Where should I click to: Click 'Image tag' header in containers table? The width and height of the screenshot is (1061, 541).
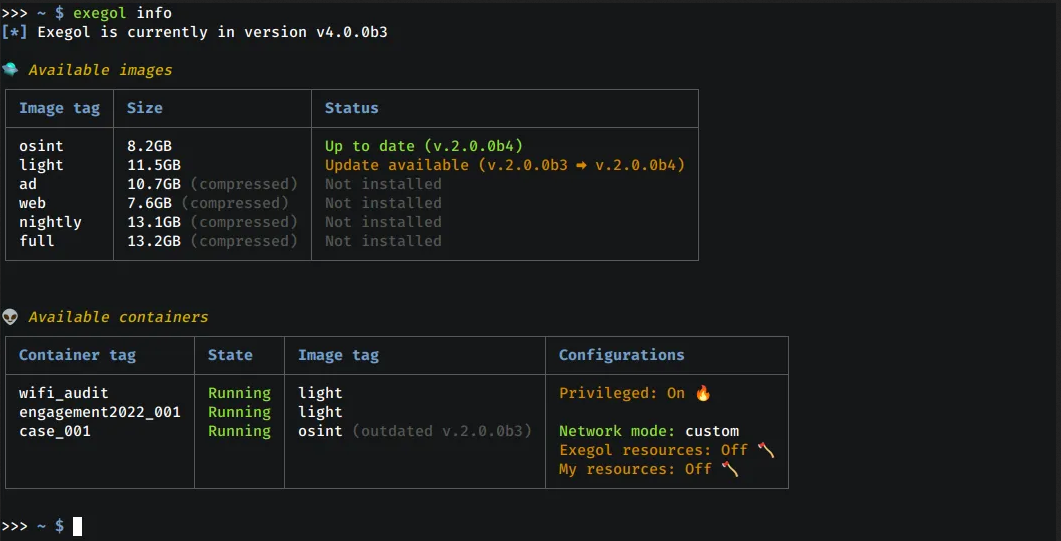[x=338, y=355]
